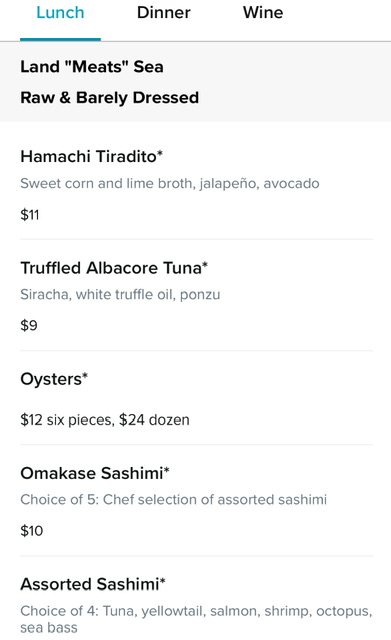Select the Raw & Barely Dressed heading

pyautogui.click(x=110, y=98)
